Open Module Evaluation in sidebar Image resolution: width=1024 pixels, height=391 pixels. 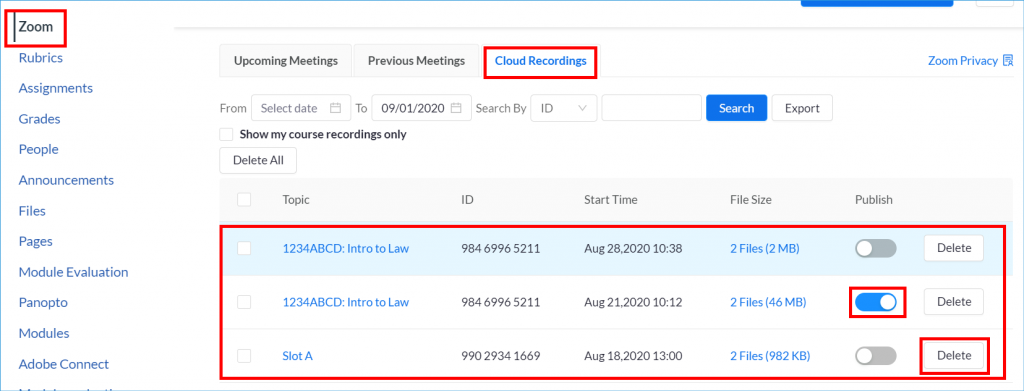coord(73,272)
